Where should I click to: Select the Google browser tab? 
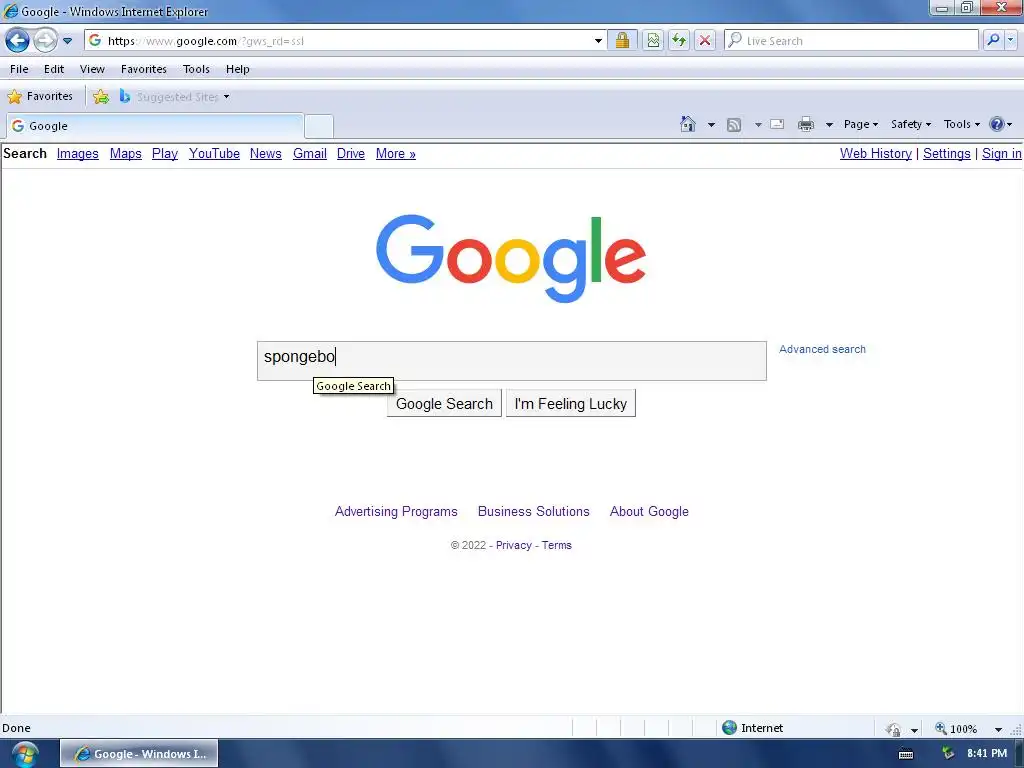tap(155, 125)
